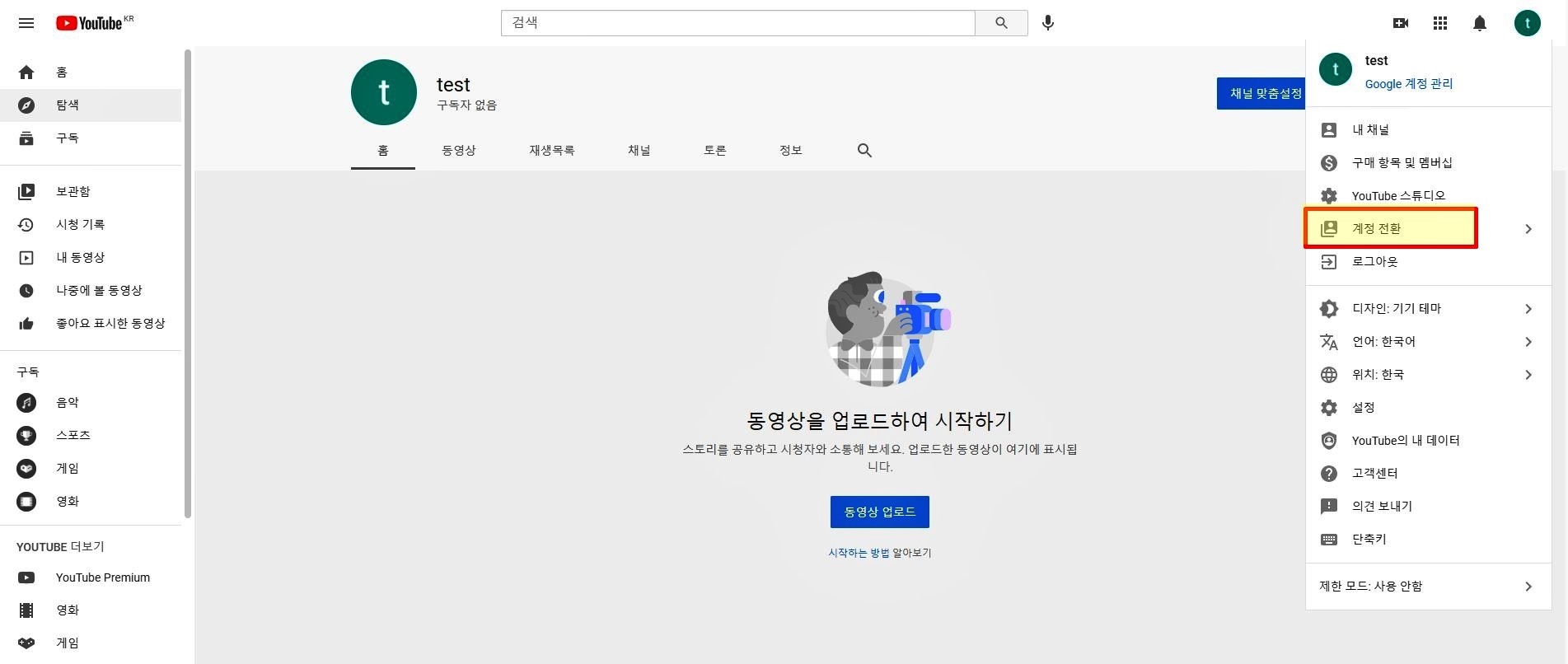Click the left sidebar scrollbar

pos(188,284)
